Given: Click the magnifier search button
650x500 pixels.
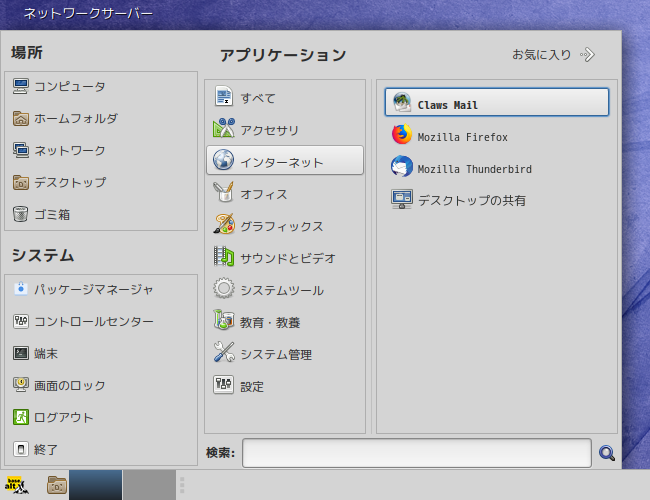Looking at the screenshot, I should click(607, 453).
